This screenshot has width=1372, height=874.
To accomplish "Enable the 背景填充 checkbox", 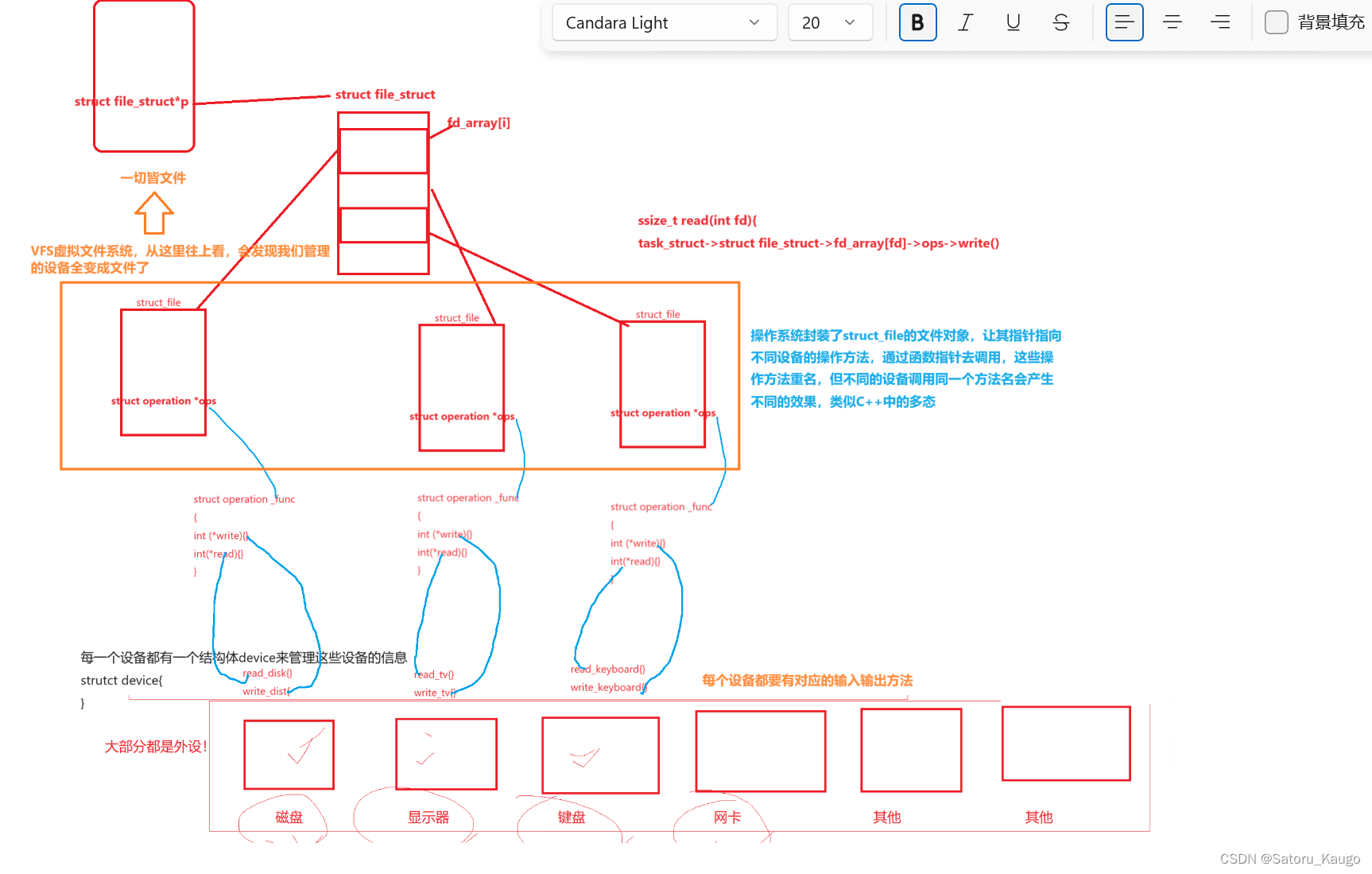I will coord(1276,22).
